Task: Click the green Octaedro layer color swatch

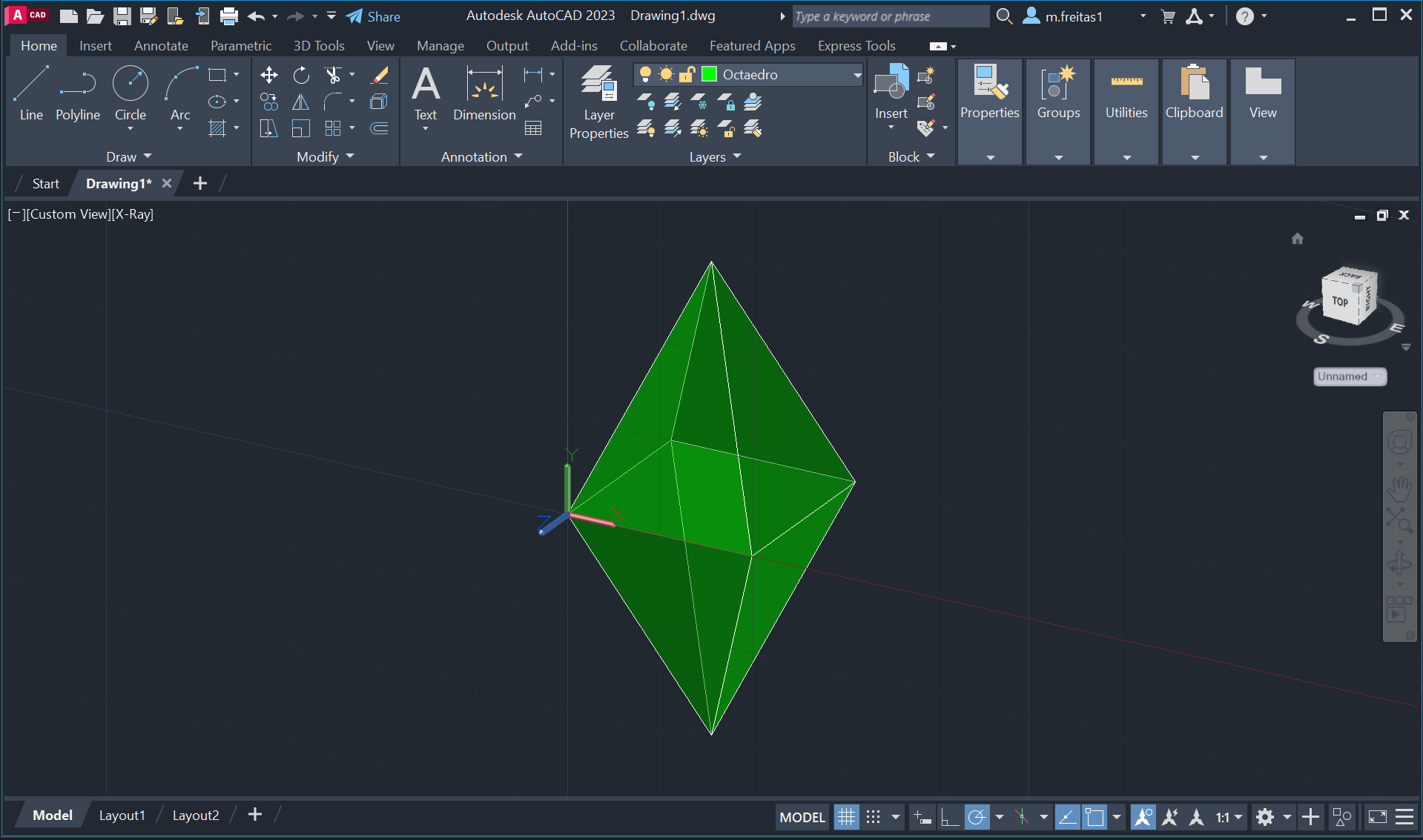Action: (x=709, y=75)
